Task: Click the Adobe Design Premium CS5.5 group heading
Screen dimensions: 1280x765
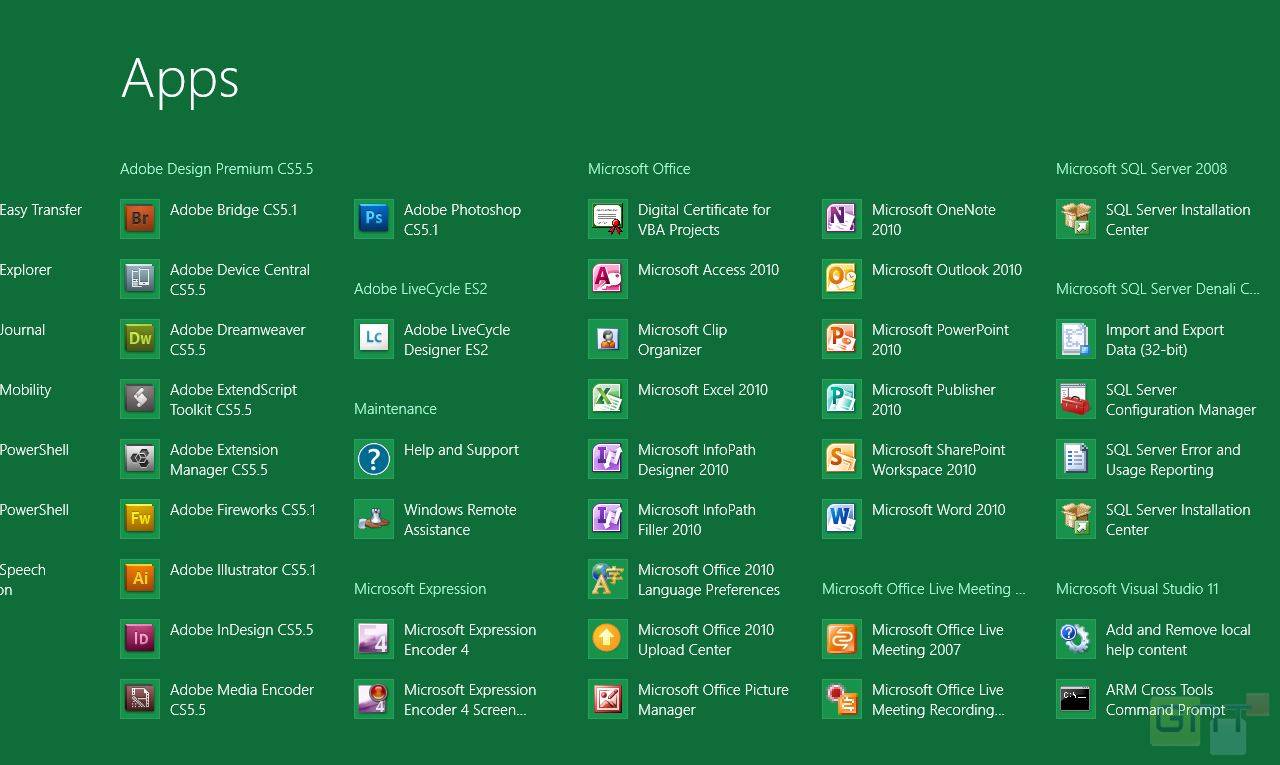Action: tap(216, 169)
